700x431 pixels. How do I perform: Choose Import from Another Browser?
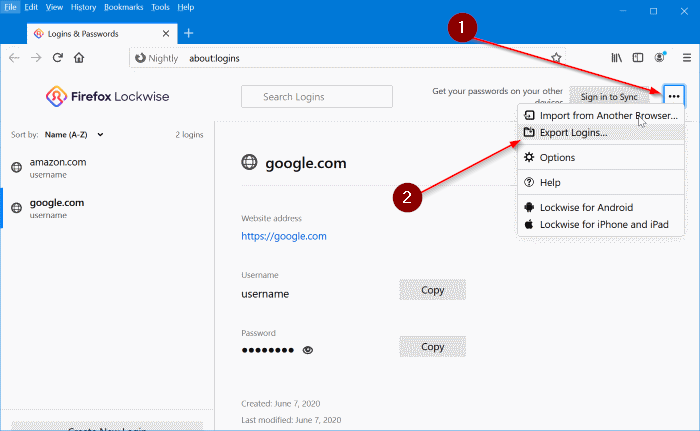tap(601, 116)
